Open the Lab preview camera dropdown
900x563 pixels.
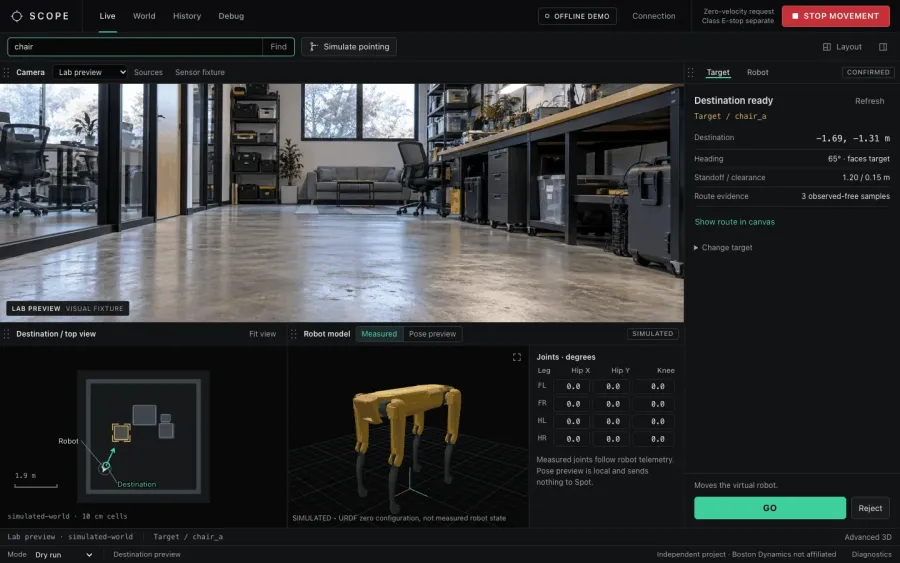(91, 72)
